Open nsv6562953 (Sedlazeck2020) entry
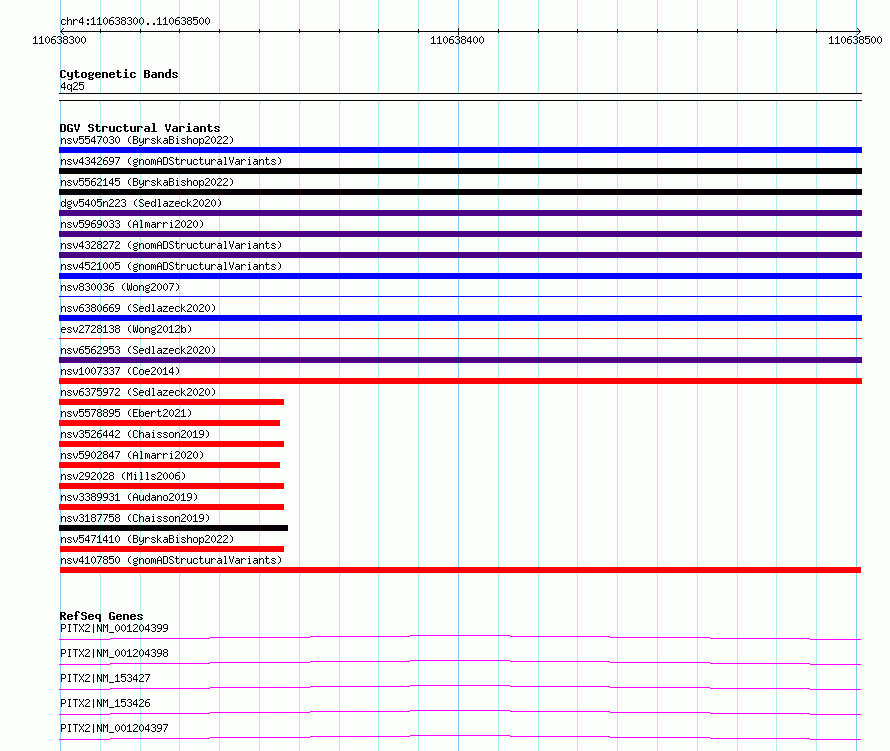 click(138, 350)
